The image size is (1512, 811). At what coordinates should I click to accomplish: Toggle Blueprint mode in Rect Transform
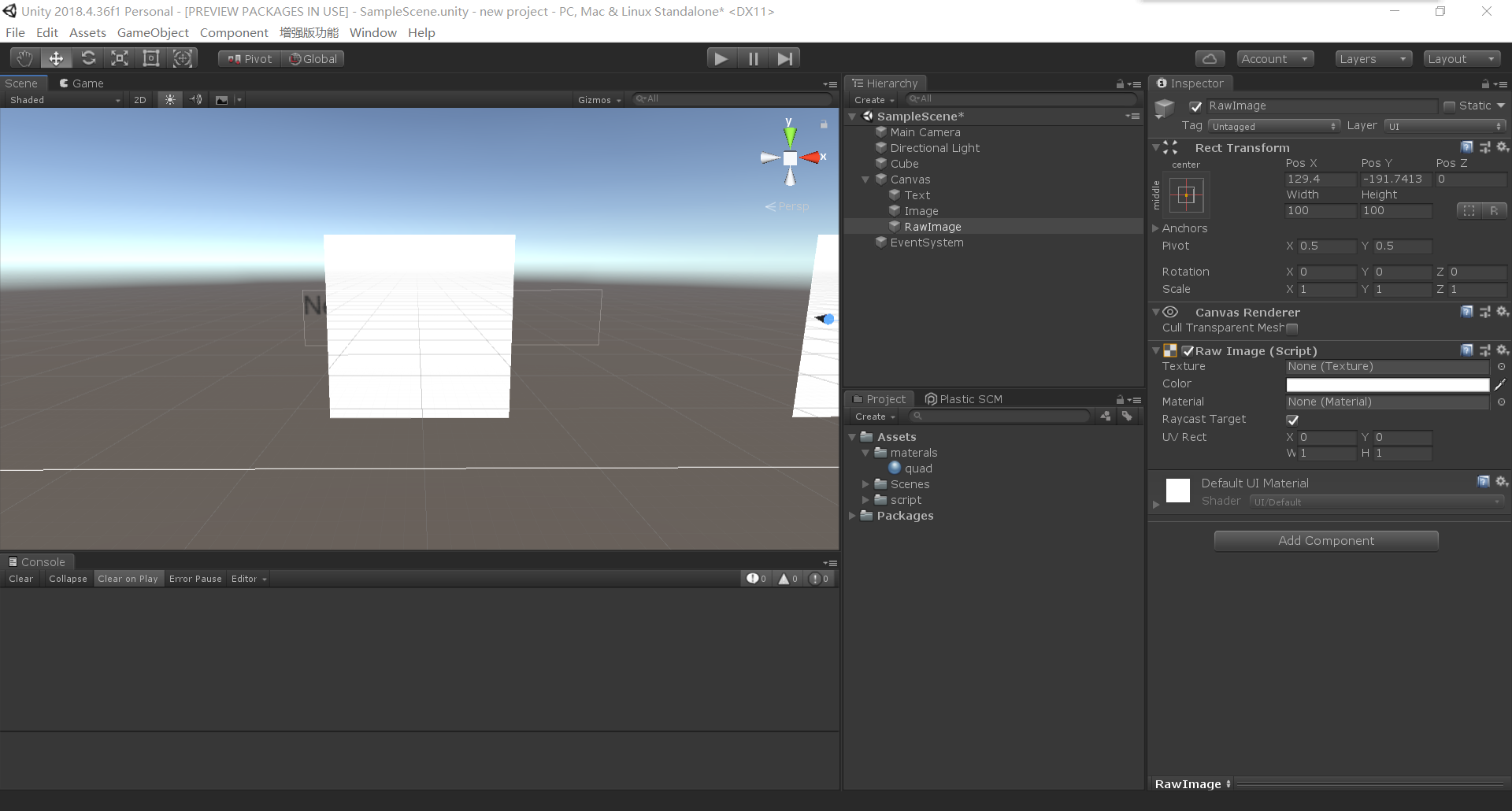[1469, 210]
